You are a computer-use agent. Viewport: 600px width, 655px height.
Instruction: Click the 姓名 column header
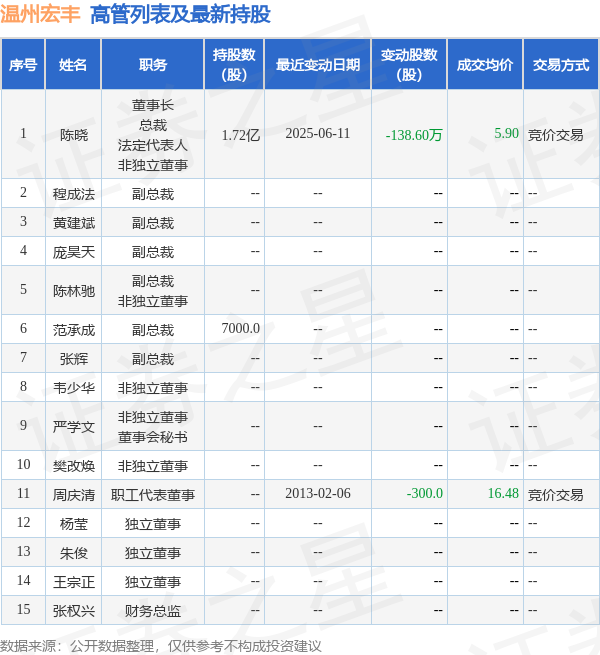73,65
